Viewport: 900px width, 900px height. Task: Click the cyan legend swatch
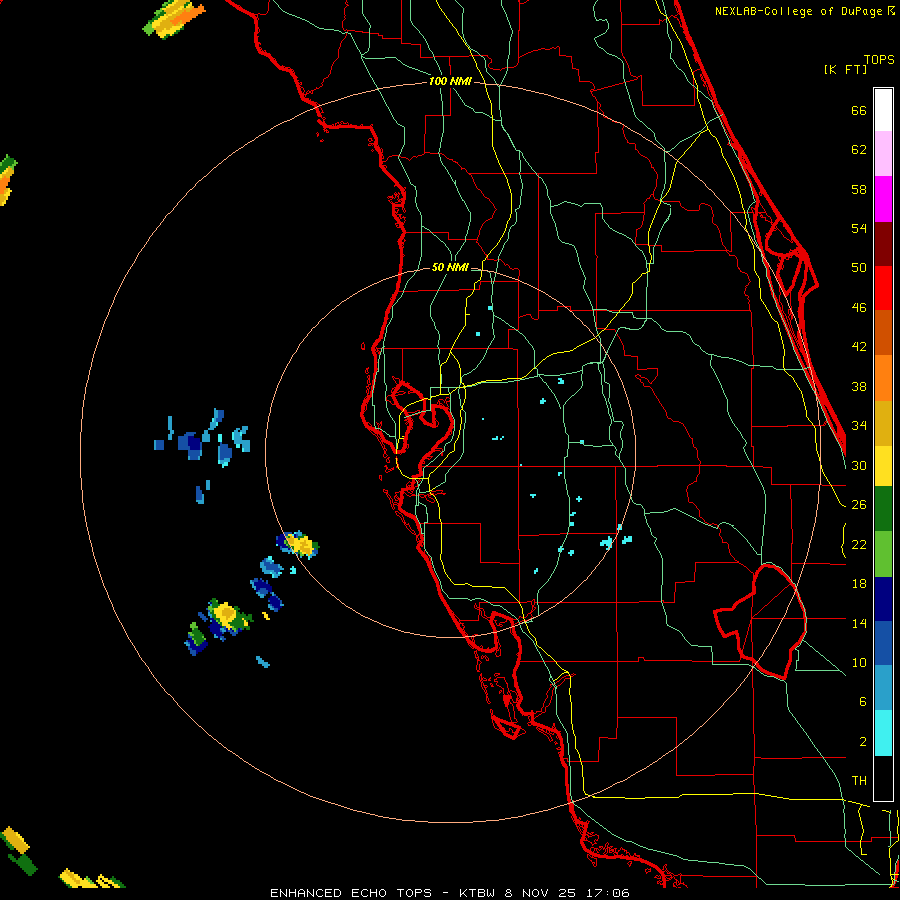point(883,733)
